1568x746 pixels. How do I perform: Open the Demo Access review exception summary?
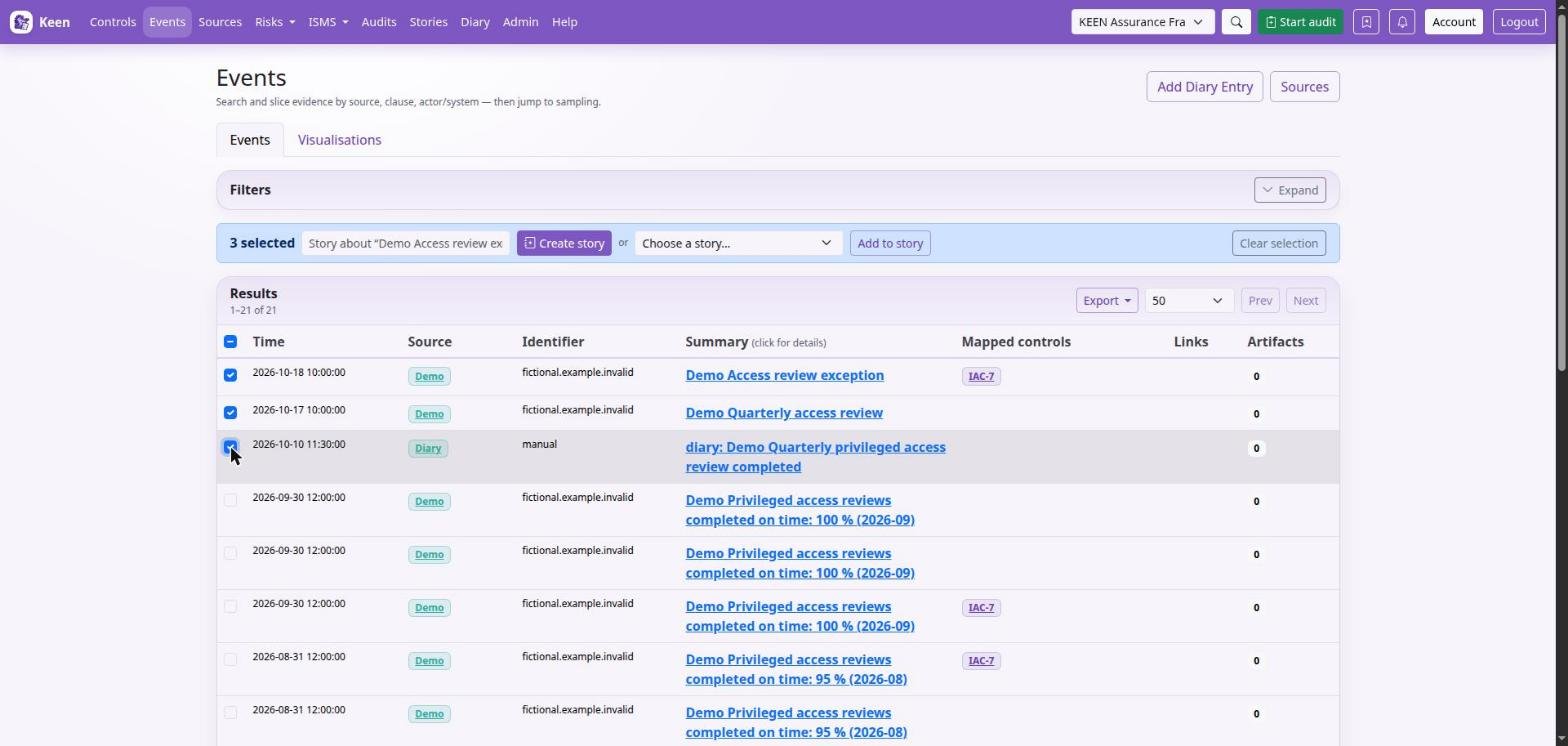[x=784, y=376]
